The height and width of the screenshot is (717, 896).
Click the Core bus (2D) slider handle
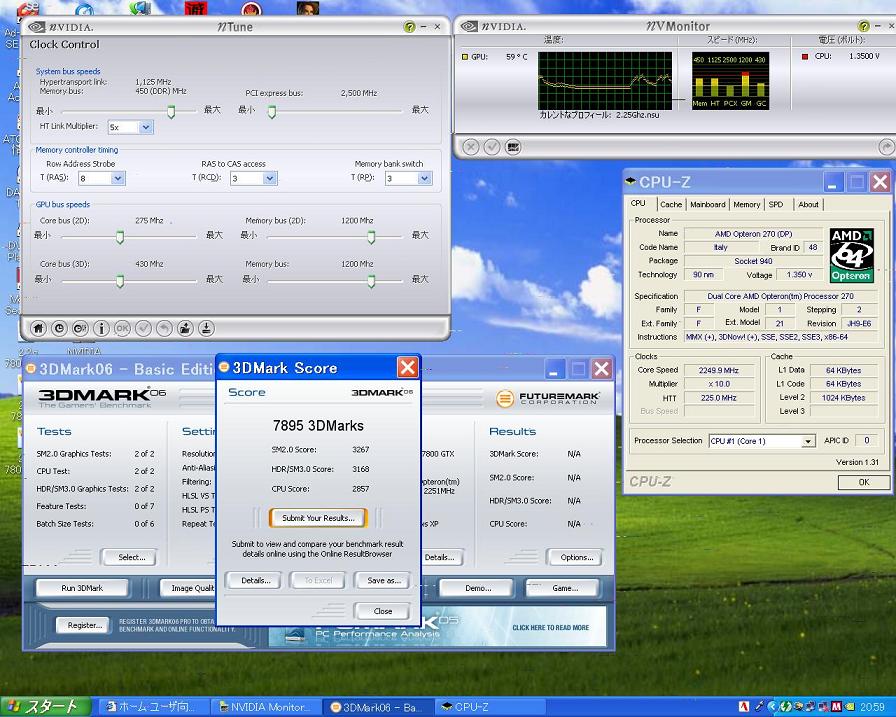tap(120, 237)
